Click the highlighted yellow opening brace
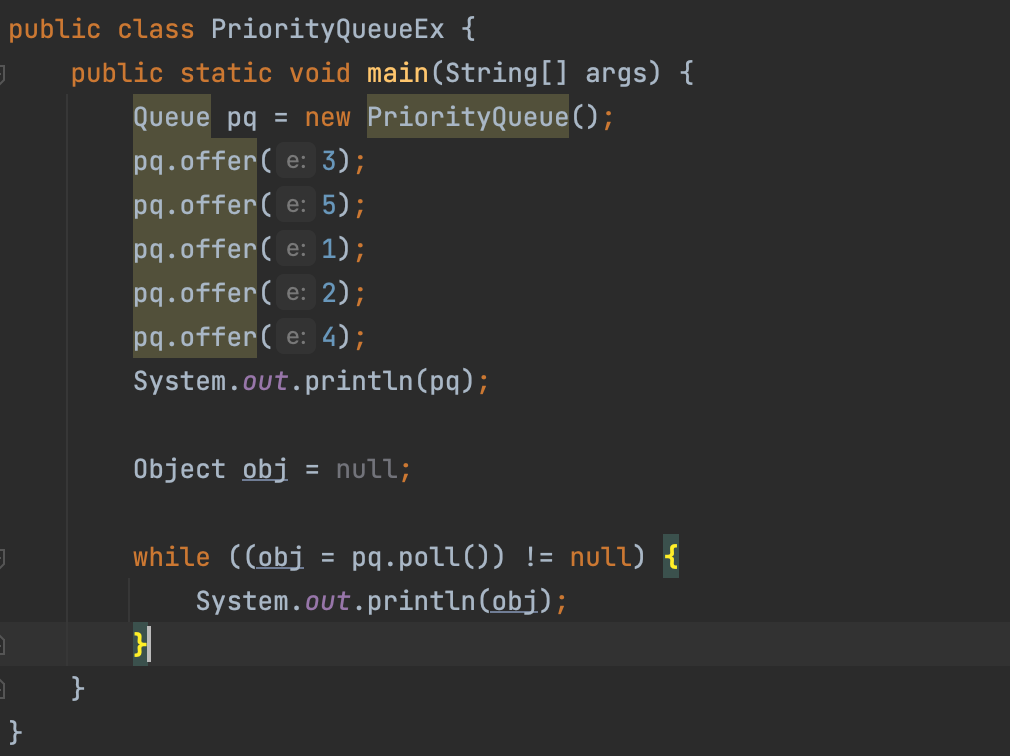This screenshot has height=756, width=1010. tap(671, 556)
